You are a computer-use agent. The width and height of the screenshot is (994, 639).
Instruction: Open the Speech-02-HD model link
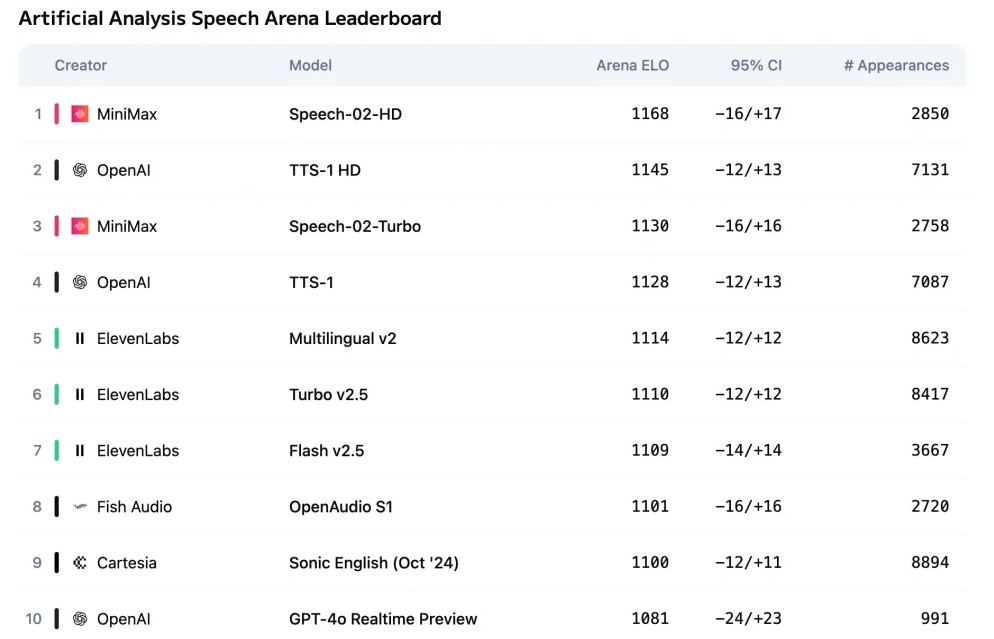(345, 114)
